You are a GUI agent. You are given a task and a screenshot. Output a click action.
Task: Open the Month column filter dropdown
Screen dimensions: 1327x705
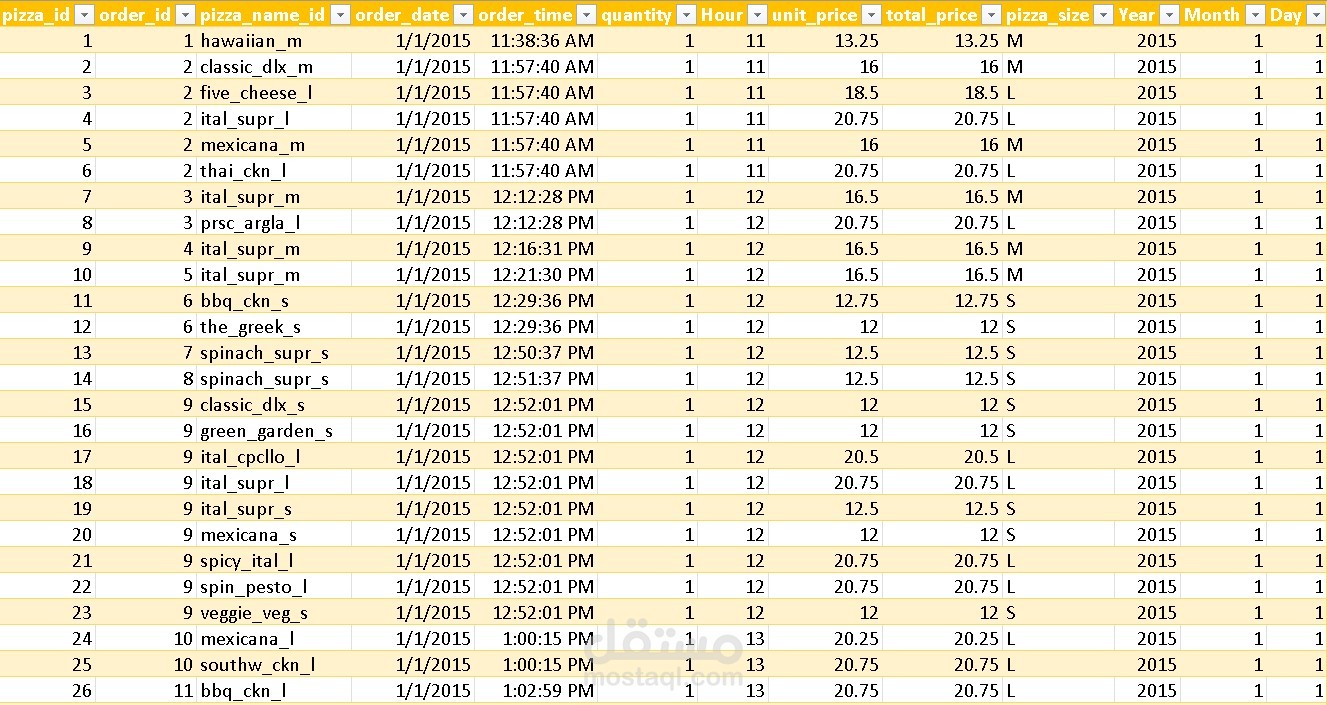coord(1254,15)
